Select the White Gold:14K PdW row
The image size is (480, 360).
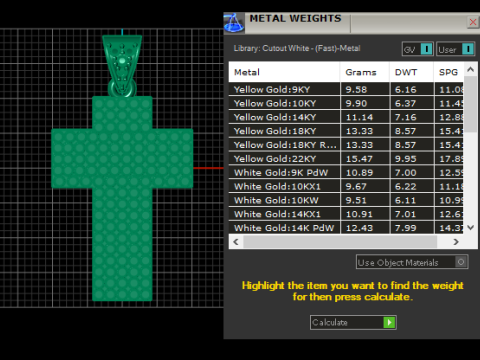[x=346, y=228]
